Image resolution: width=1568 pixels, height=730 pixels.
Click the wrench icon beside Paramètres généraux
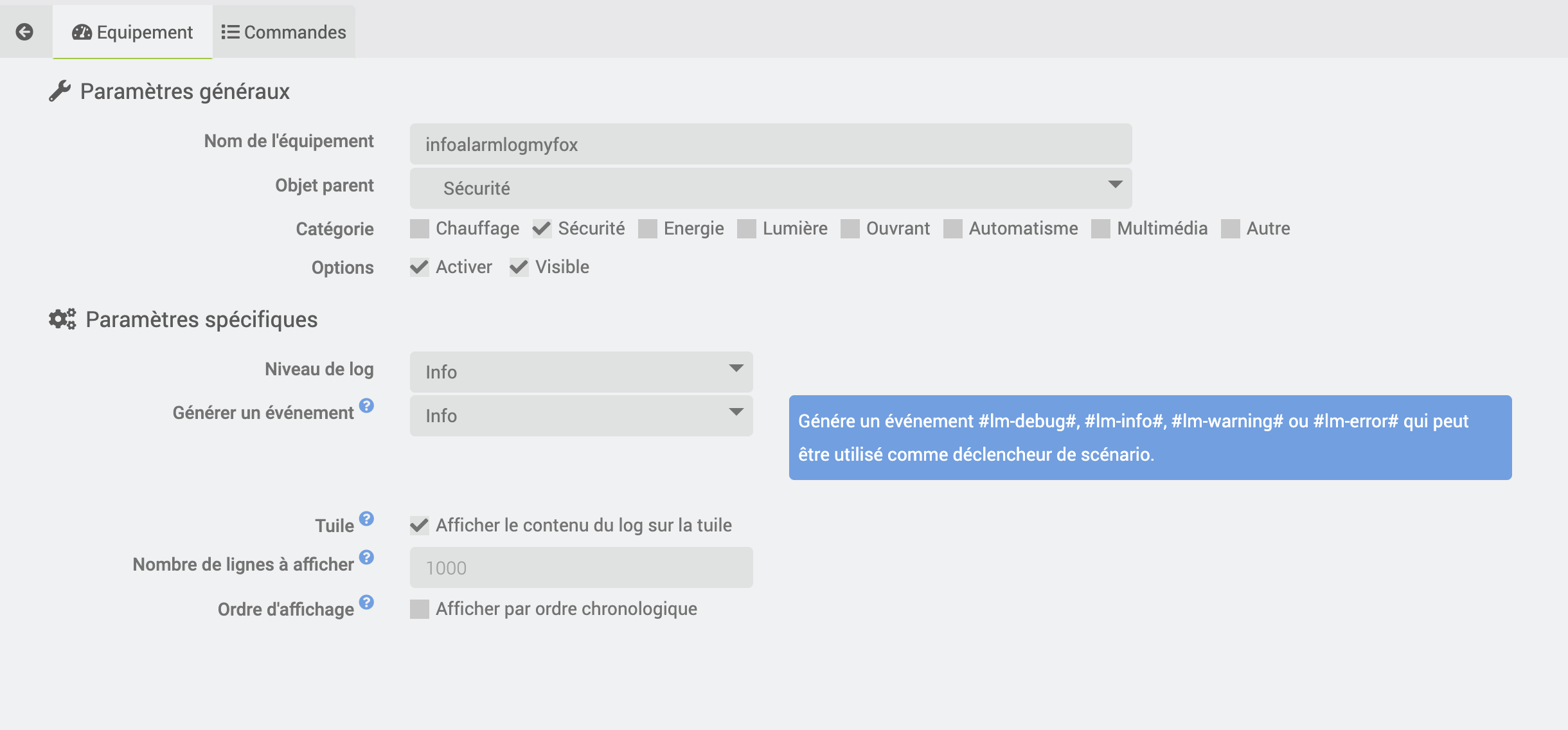(x=60, y=91)
